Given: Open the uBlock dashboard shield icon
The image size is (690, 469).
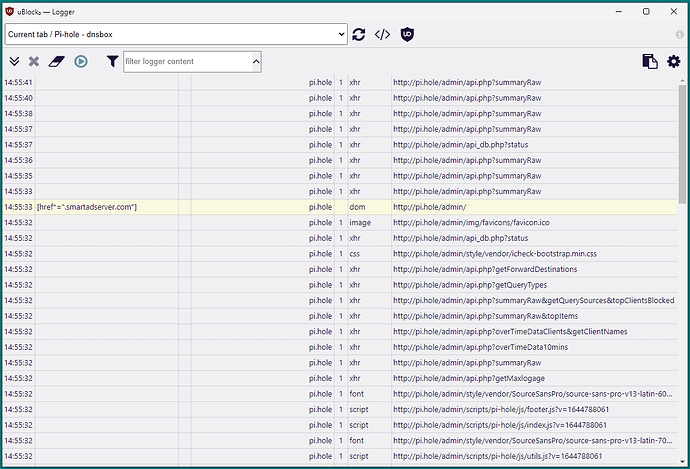Looking at the screenshot, I should 407,34.
